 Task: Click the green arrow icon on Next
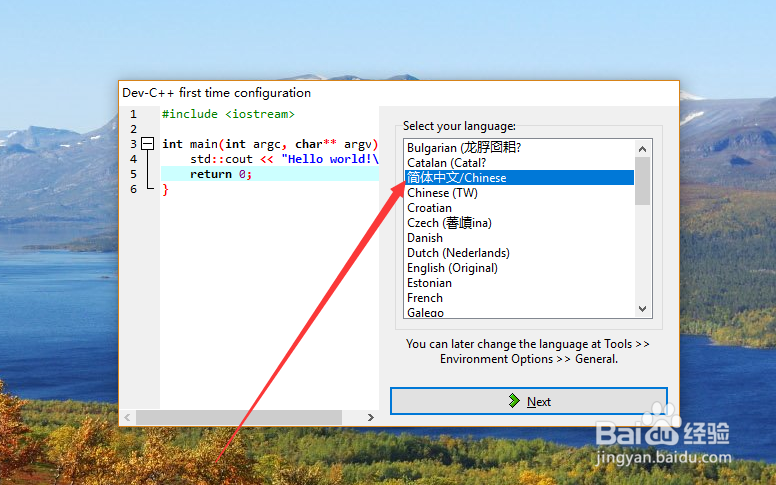(x=514, y=401)
